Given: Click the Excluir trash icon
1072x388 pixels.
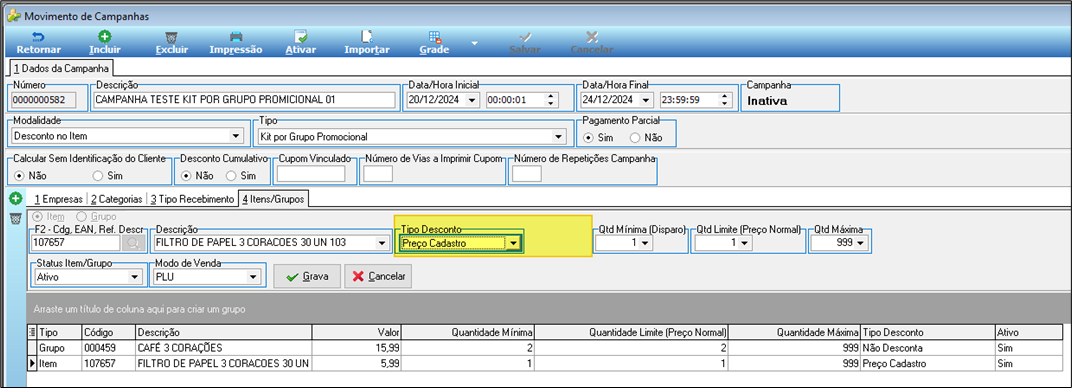Looking at the screenshot, I should tap(172, 36).
